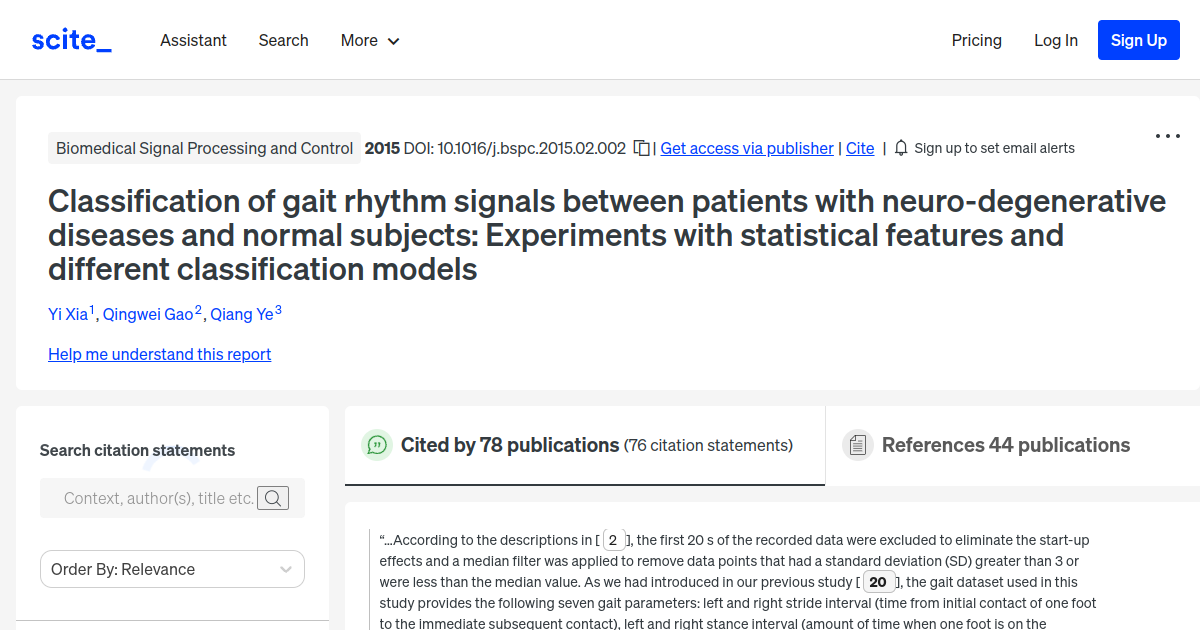Click the magnifier in the citation search box

coord(272,497)
